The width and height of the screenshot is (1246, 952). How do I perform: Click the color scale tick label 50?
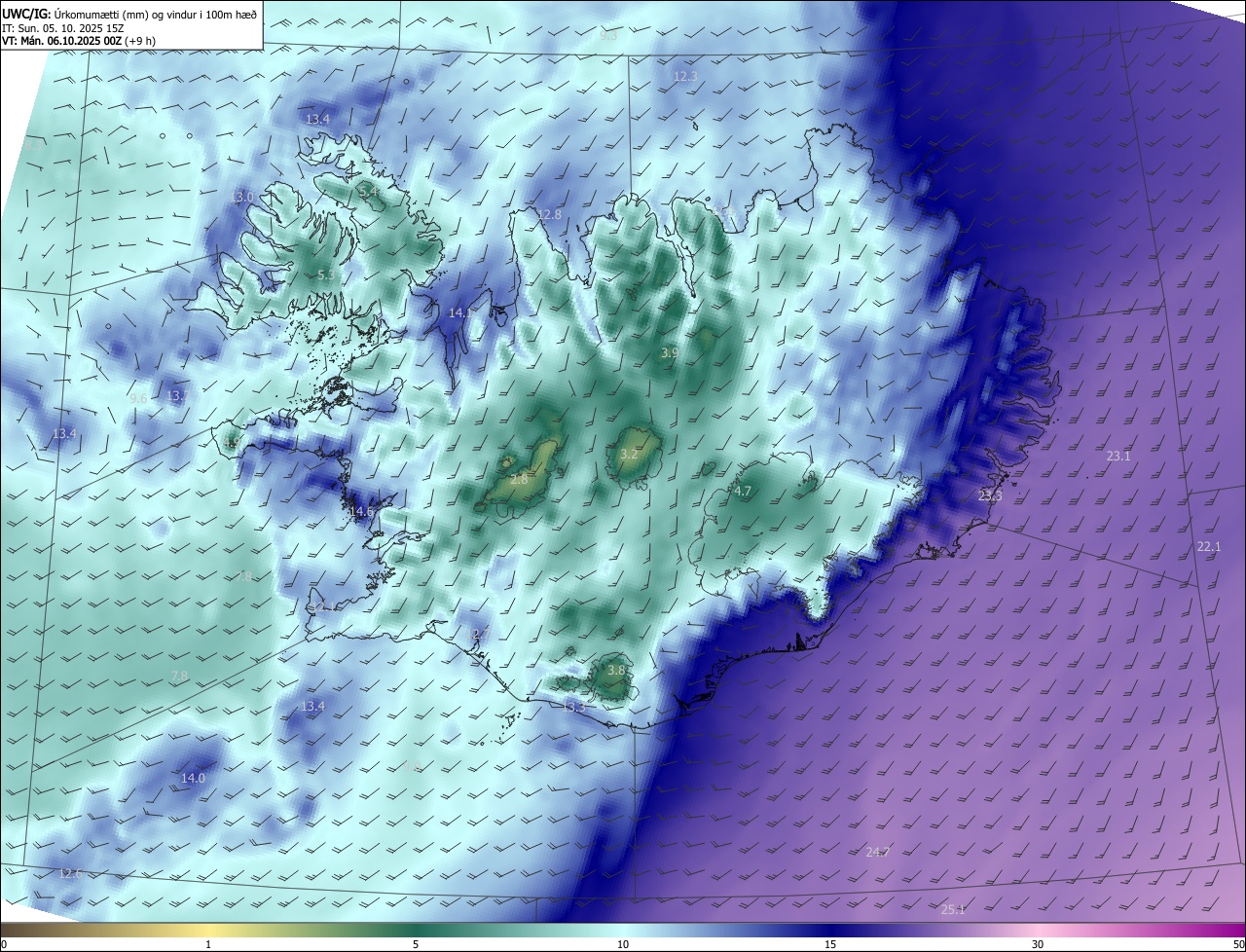pyautogui.click(x=1238, y=944)
